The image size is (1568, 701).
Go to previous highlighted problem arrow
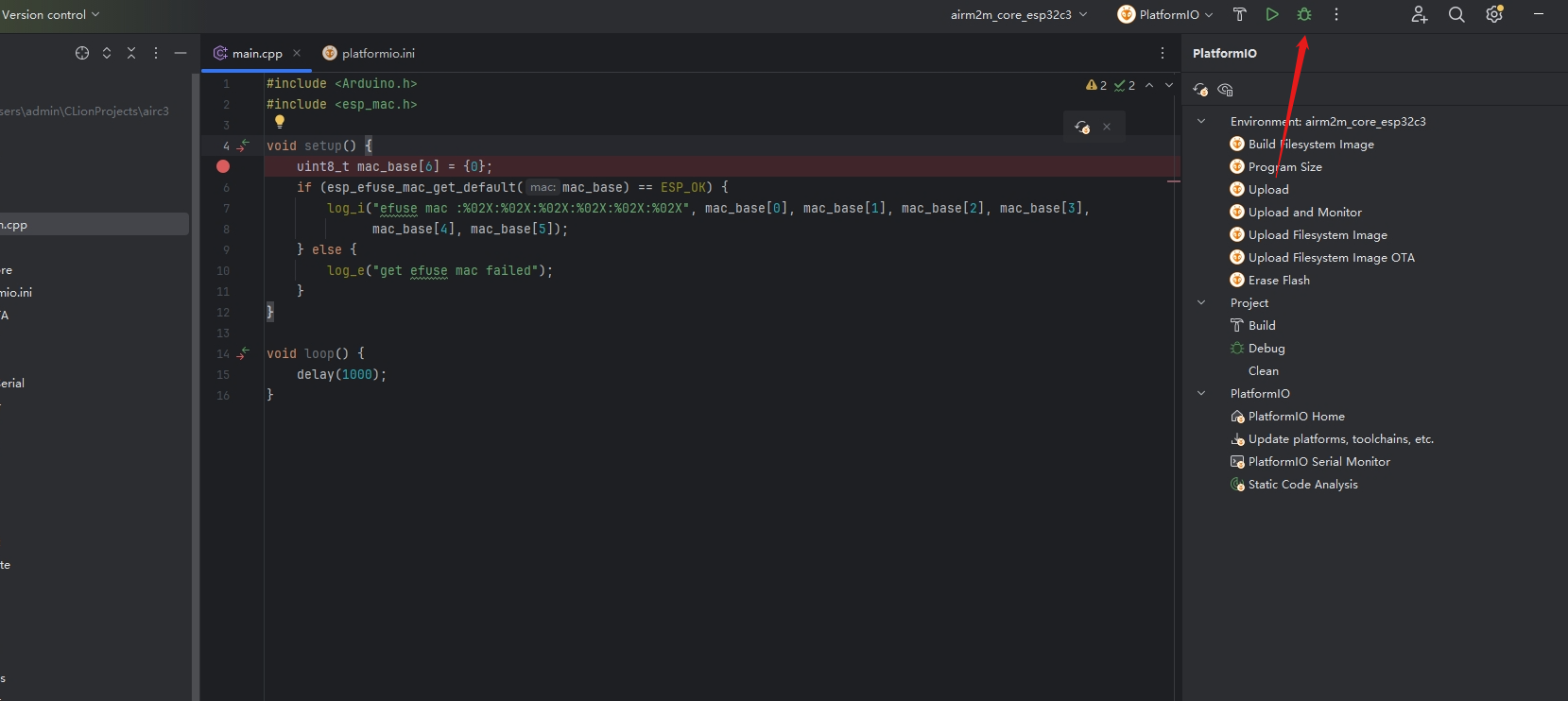click(x=1149, y=85)
